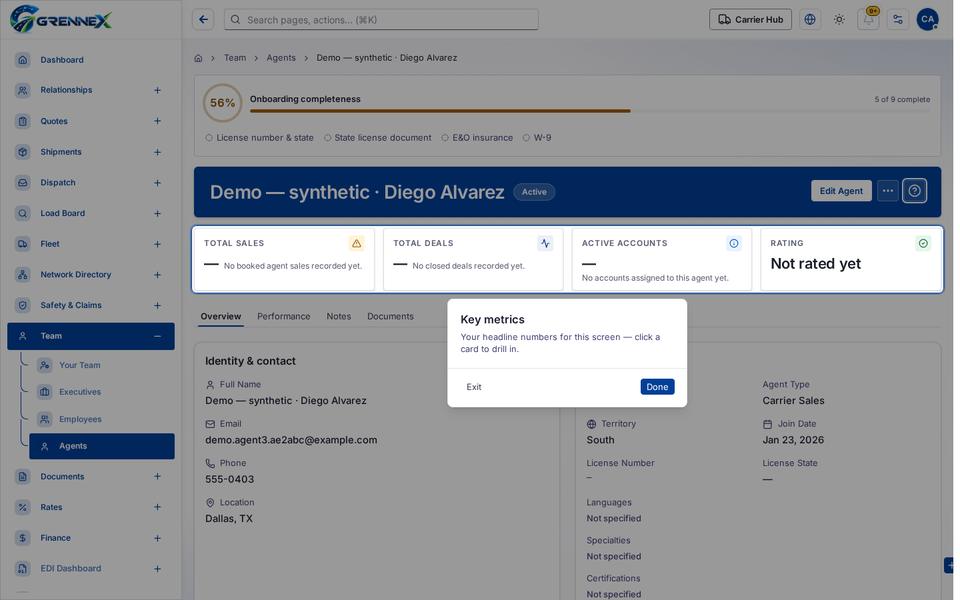Expand the Finance sidebar section
960x600 pixels.
pos(157,538)
